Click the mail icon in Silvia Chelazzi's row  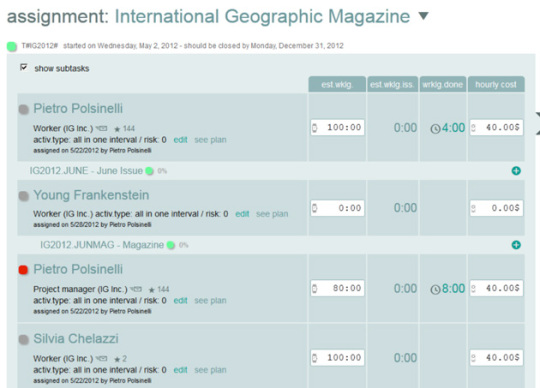(102, 358)
